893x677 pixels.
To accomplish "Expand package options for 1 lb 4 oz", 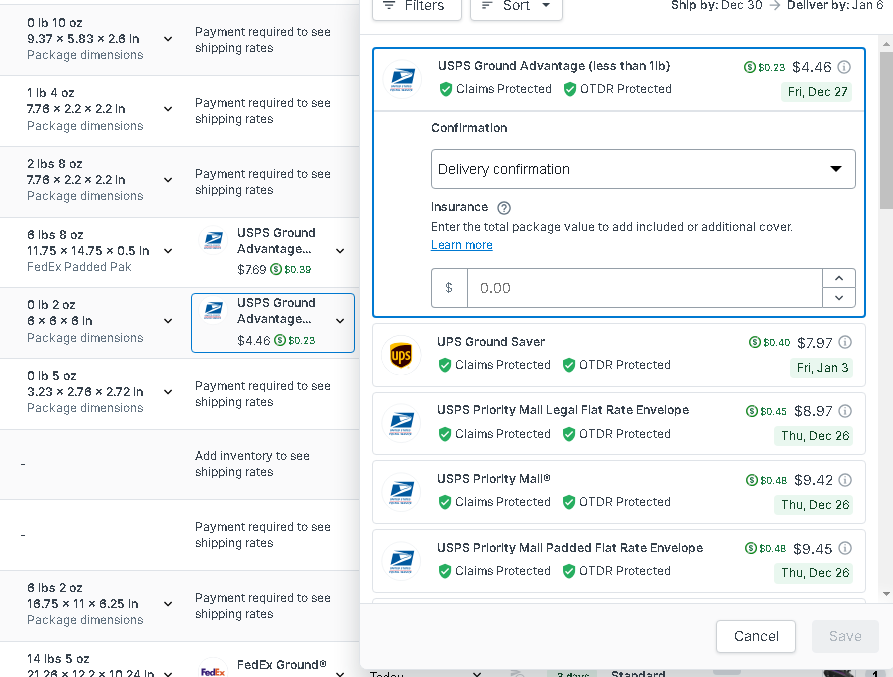I will coord(168,109).
